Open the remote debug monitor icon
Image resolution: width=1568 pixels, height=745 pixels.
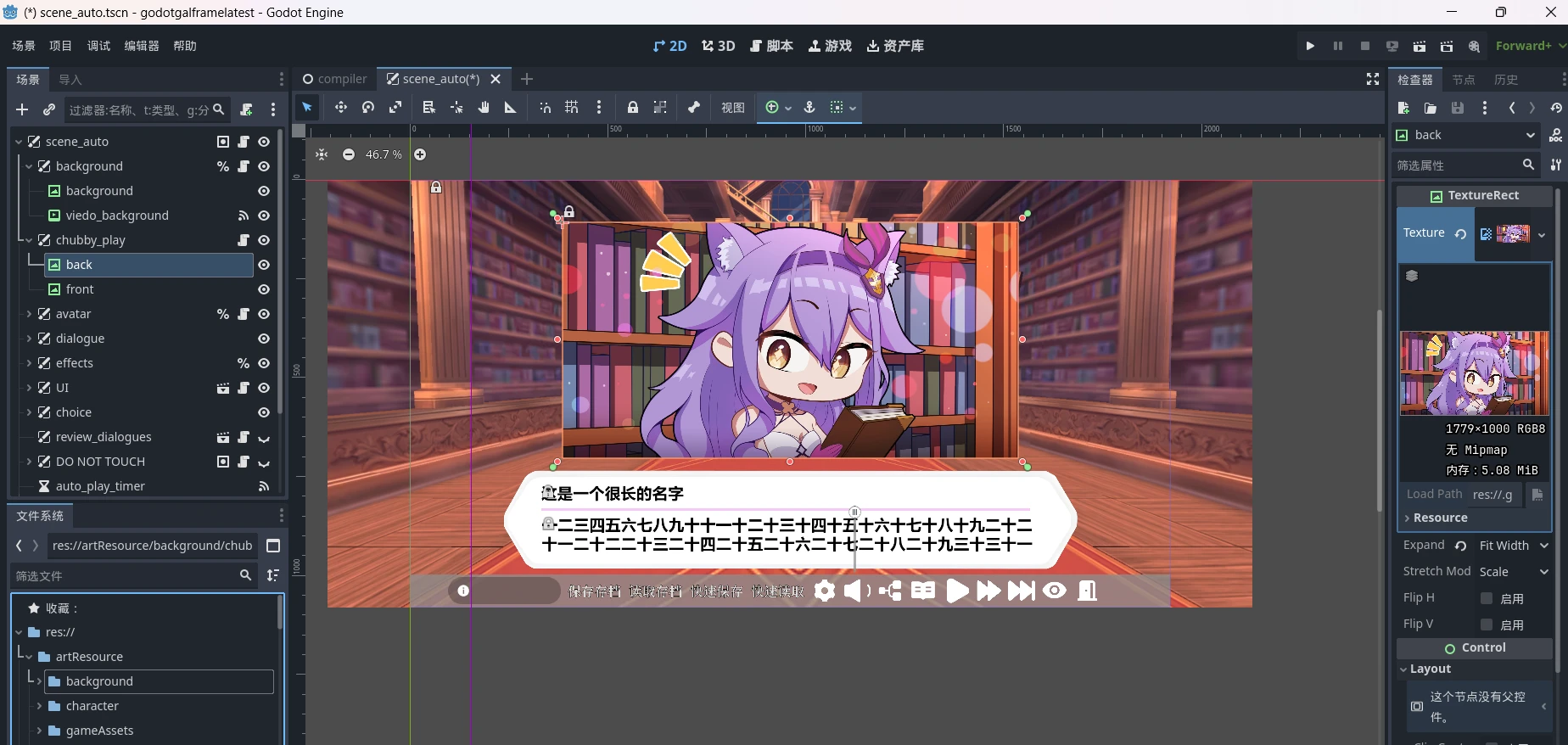pyautogui.click(x=1392, y=46)
